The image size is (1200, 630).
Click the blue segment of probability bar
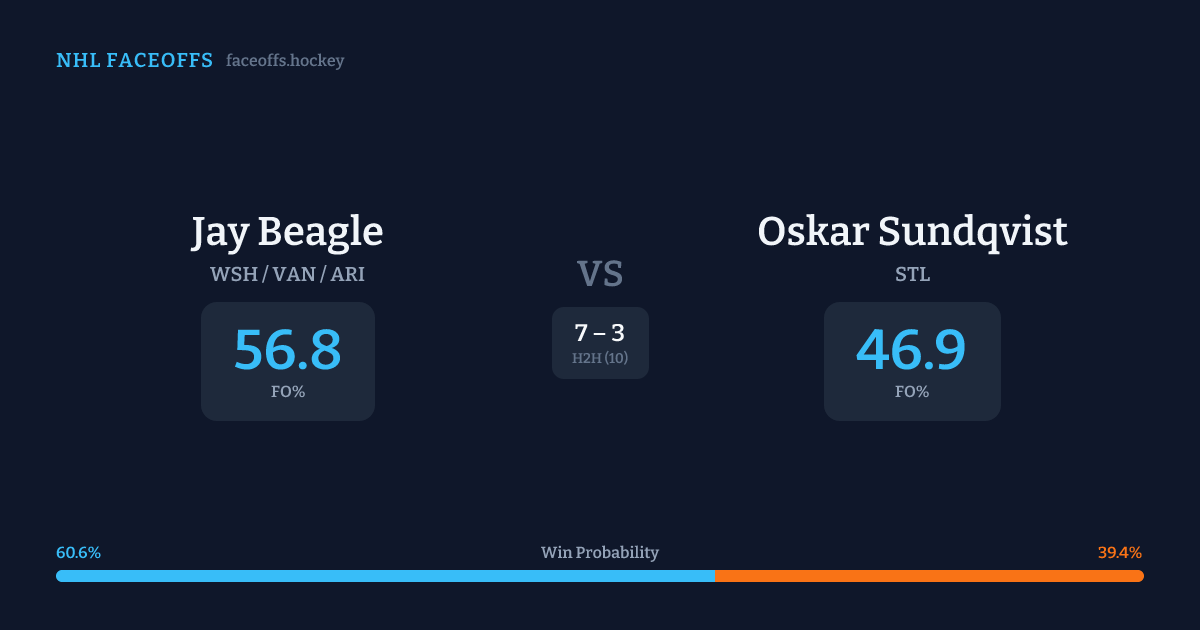pos(385,576)
